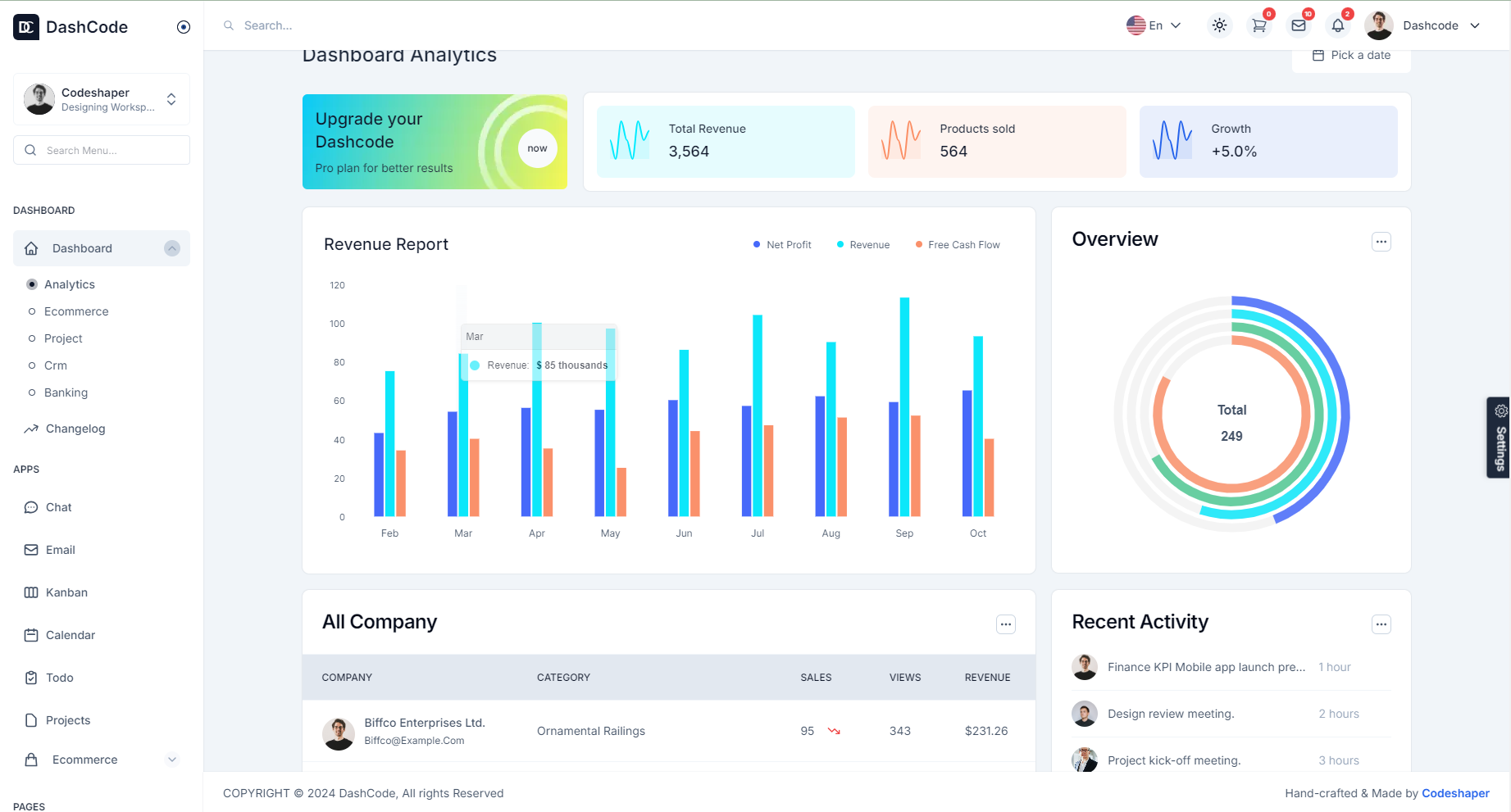Open the En language dropdown
1511x812 pixels.
(x=1154, y=25)
